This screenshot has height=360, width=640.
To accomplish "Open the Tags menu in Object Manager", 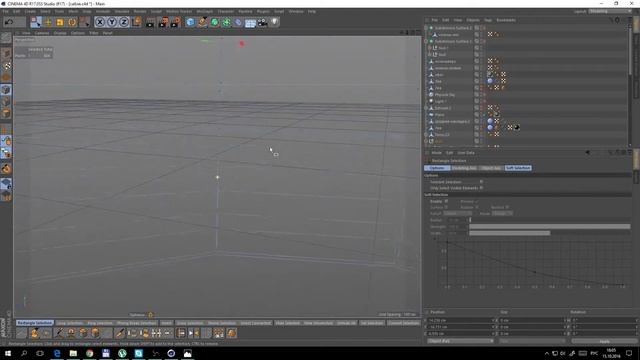I will [488, 20].
